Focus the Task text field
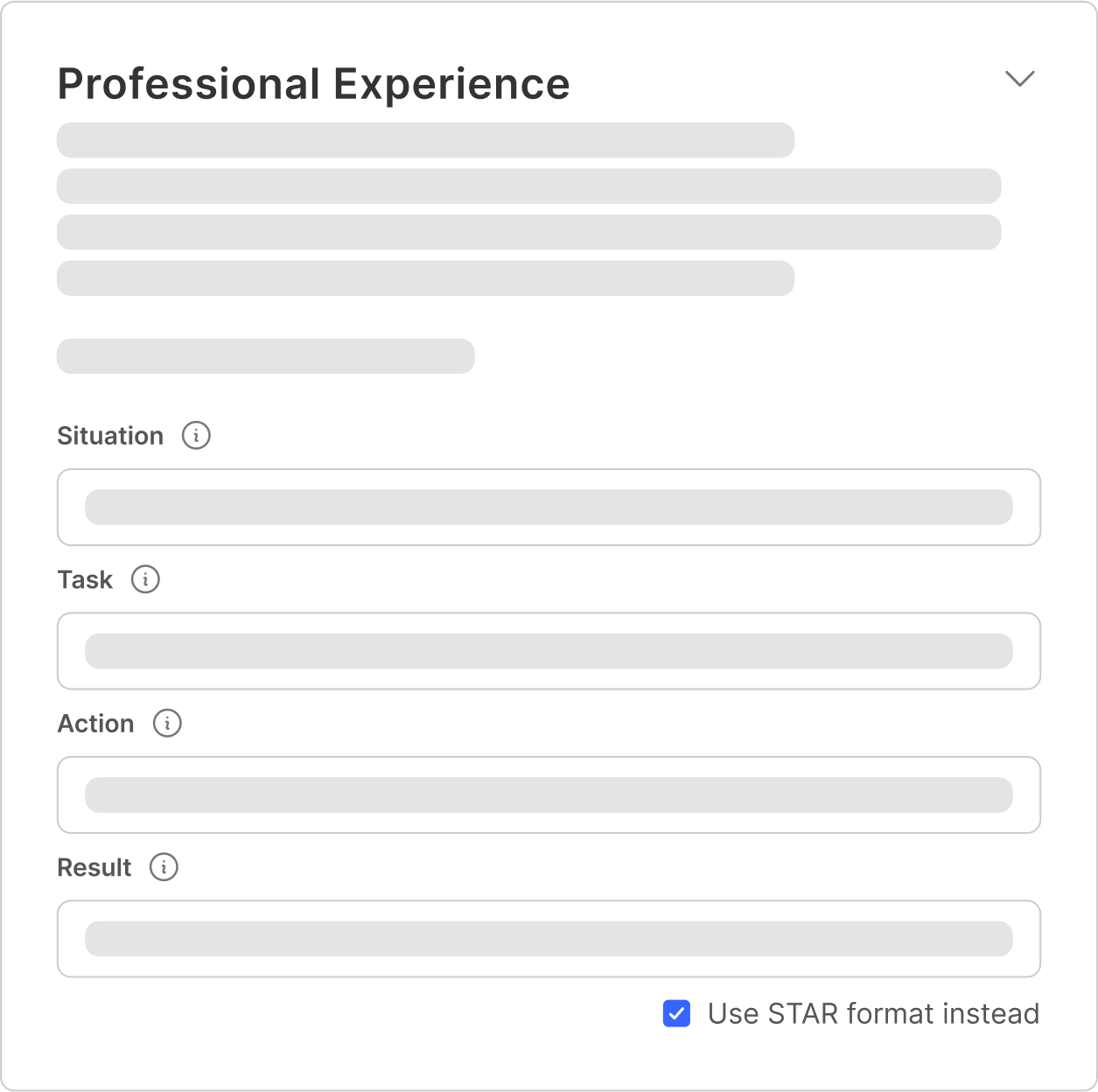This screenshot has width=1098, height=1092. (x=549, y=651)
